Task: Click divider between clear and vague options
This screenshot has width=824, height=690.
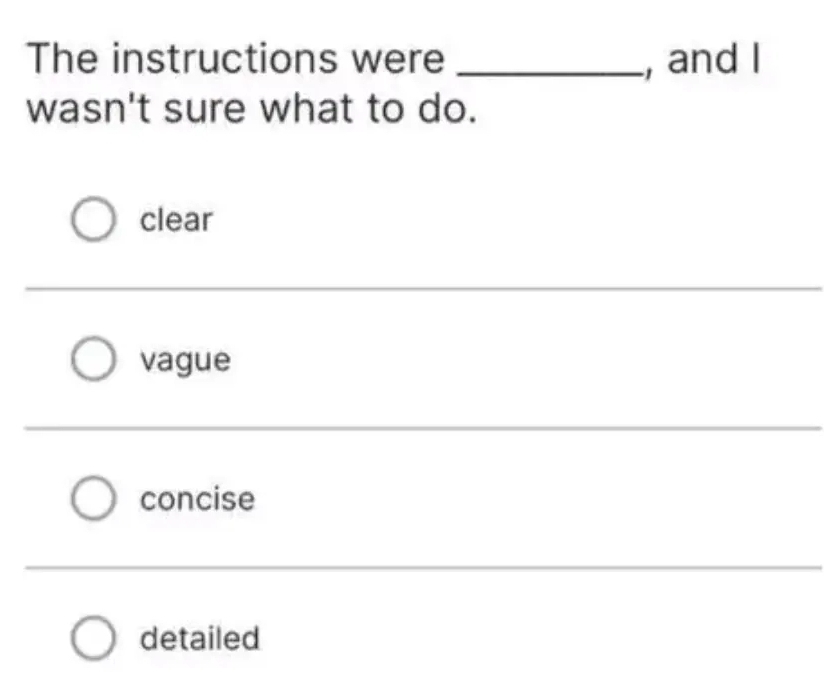Action: [x=422, y=289]
